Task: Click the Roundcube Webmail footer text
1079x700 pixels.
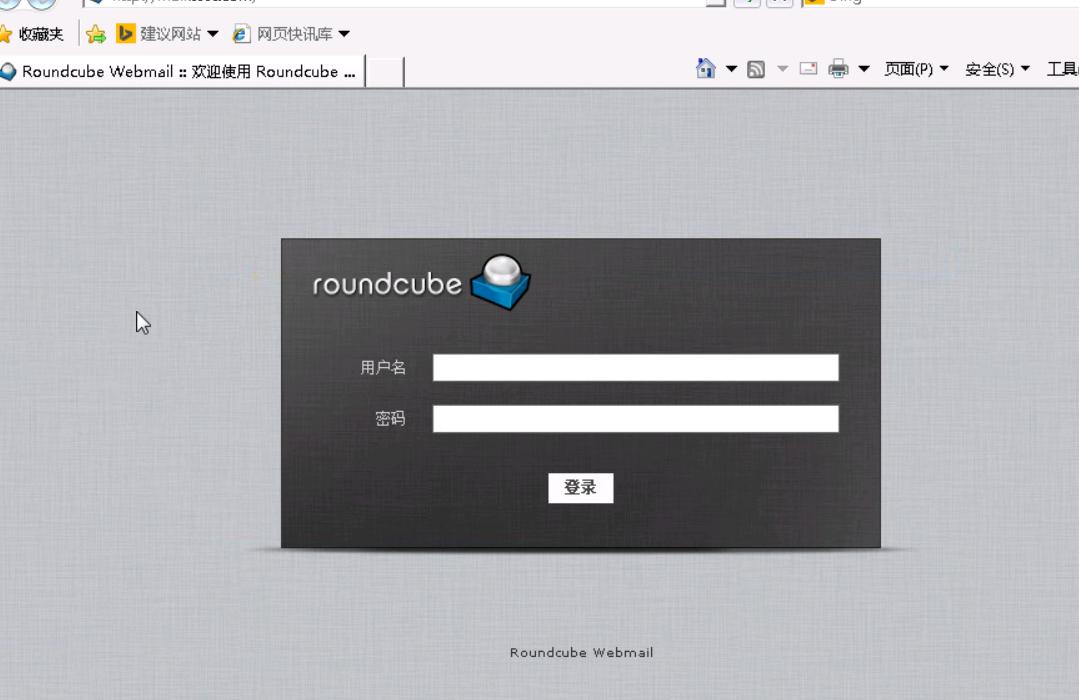Action: (x=581, y=653)
